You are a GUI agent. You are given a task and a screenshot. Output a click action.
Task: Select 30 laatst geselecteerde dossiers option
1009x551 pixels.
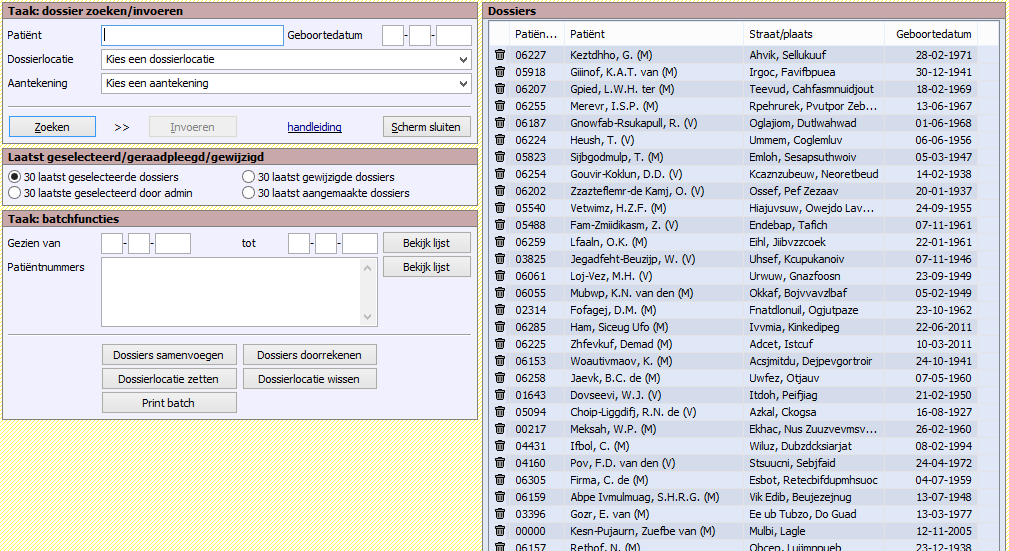[14, 177]
